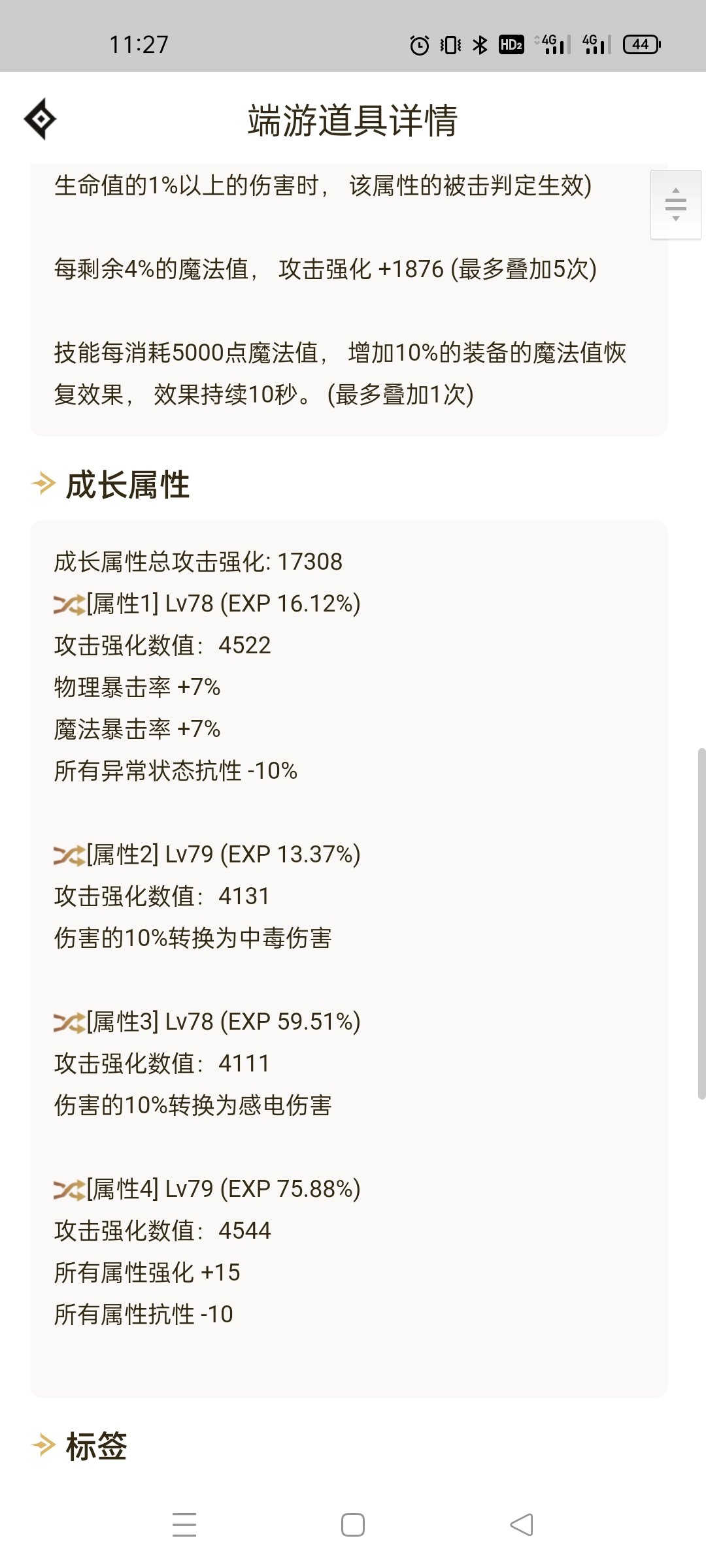Click the arrow icon beside 标签 heading

(x=44, y=1445)
